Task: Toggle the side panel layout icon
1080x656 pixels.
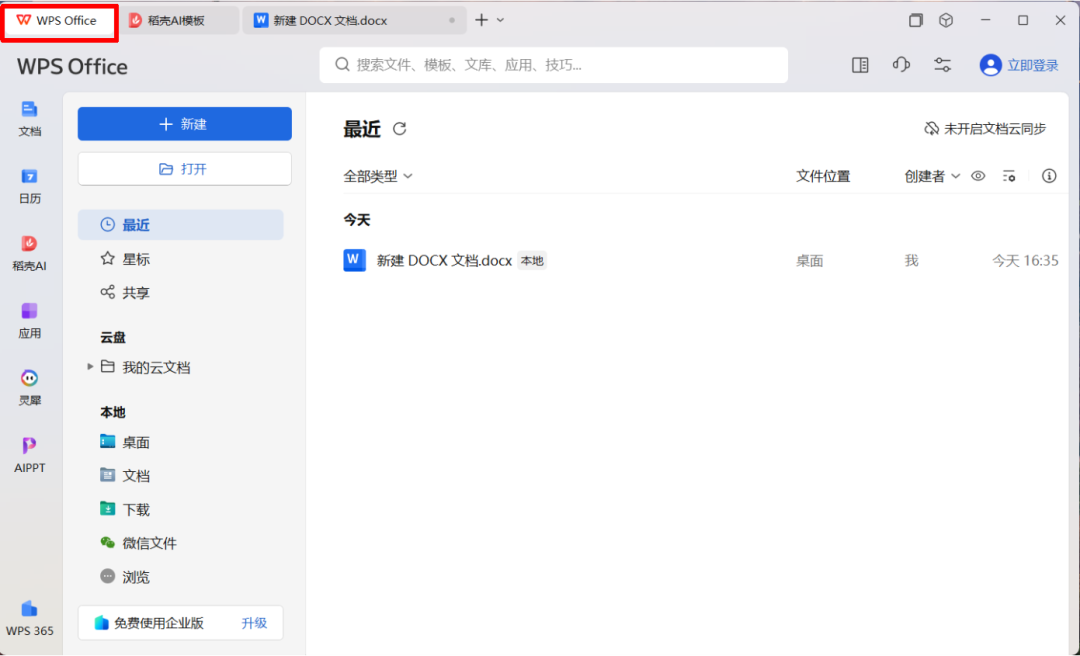Action: click(860, 65)
